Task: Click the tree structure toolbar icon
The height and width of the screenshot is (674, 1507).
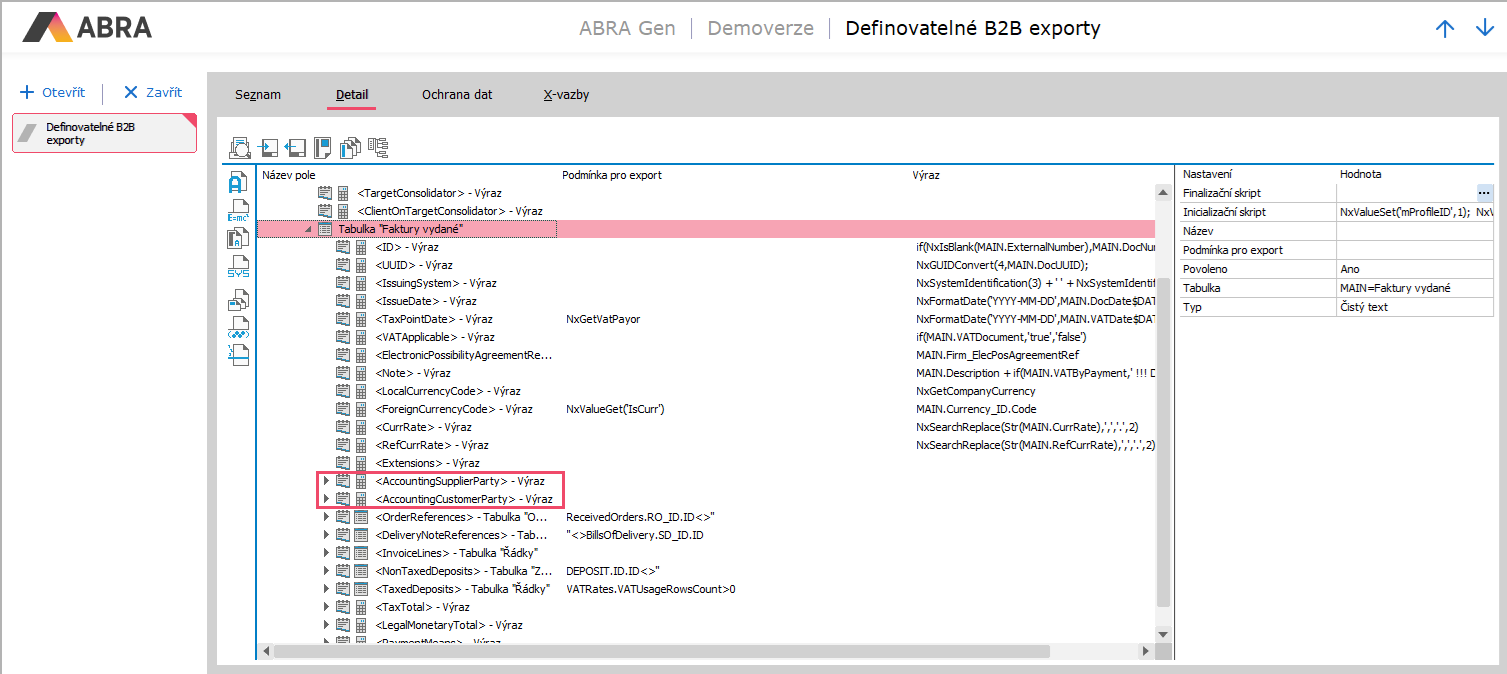Action: 378,148
